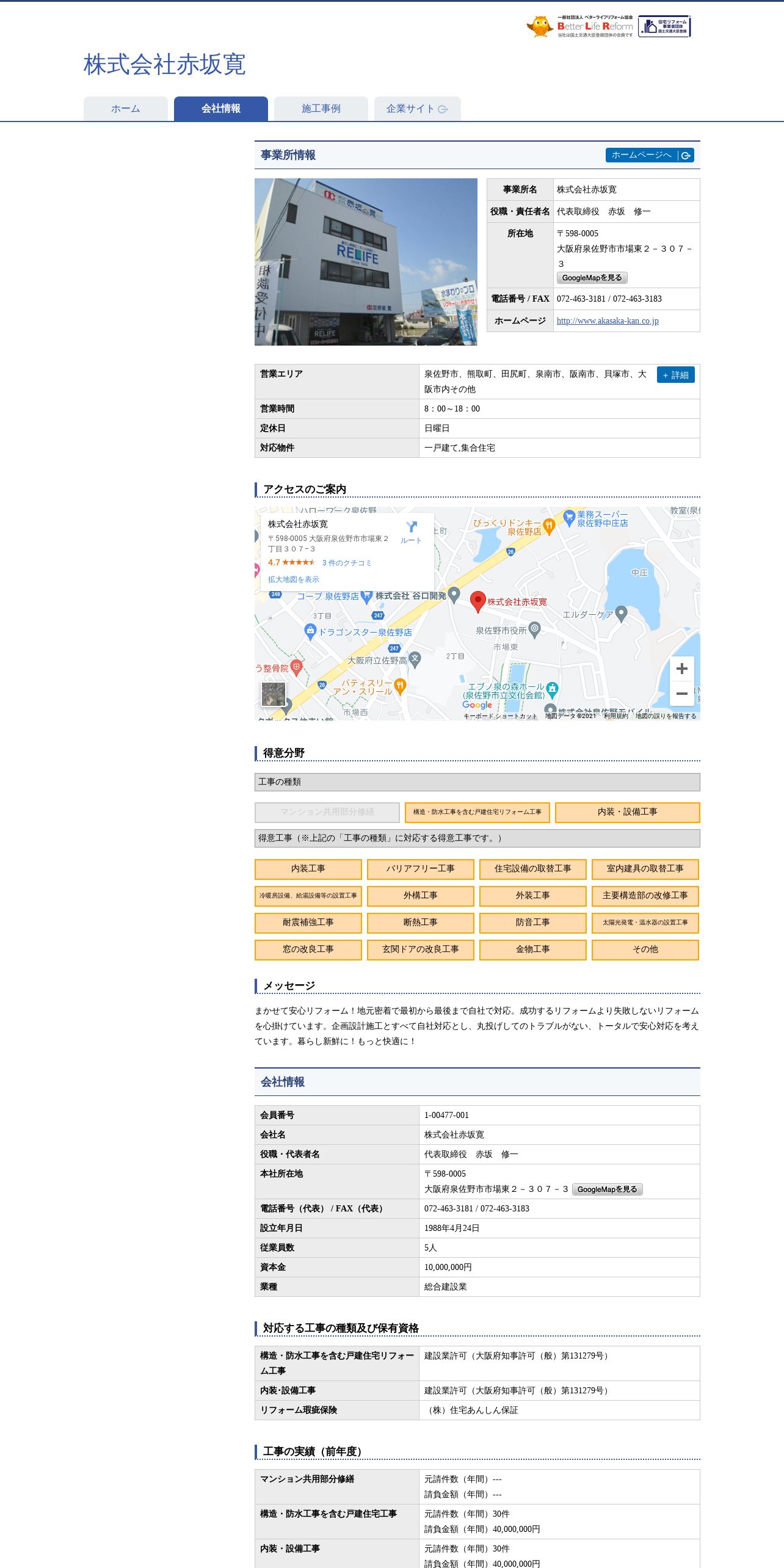
Task: Click the エルダーケア map pin
Action: coord(622,614)
